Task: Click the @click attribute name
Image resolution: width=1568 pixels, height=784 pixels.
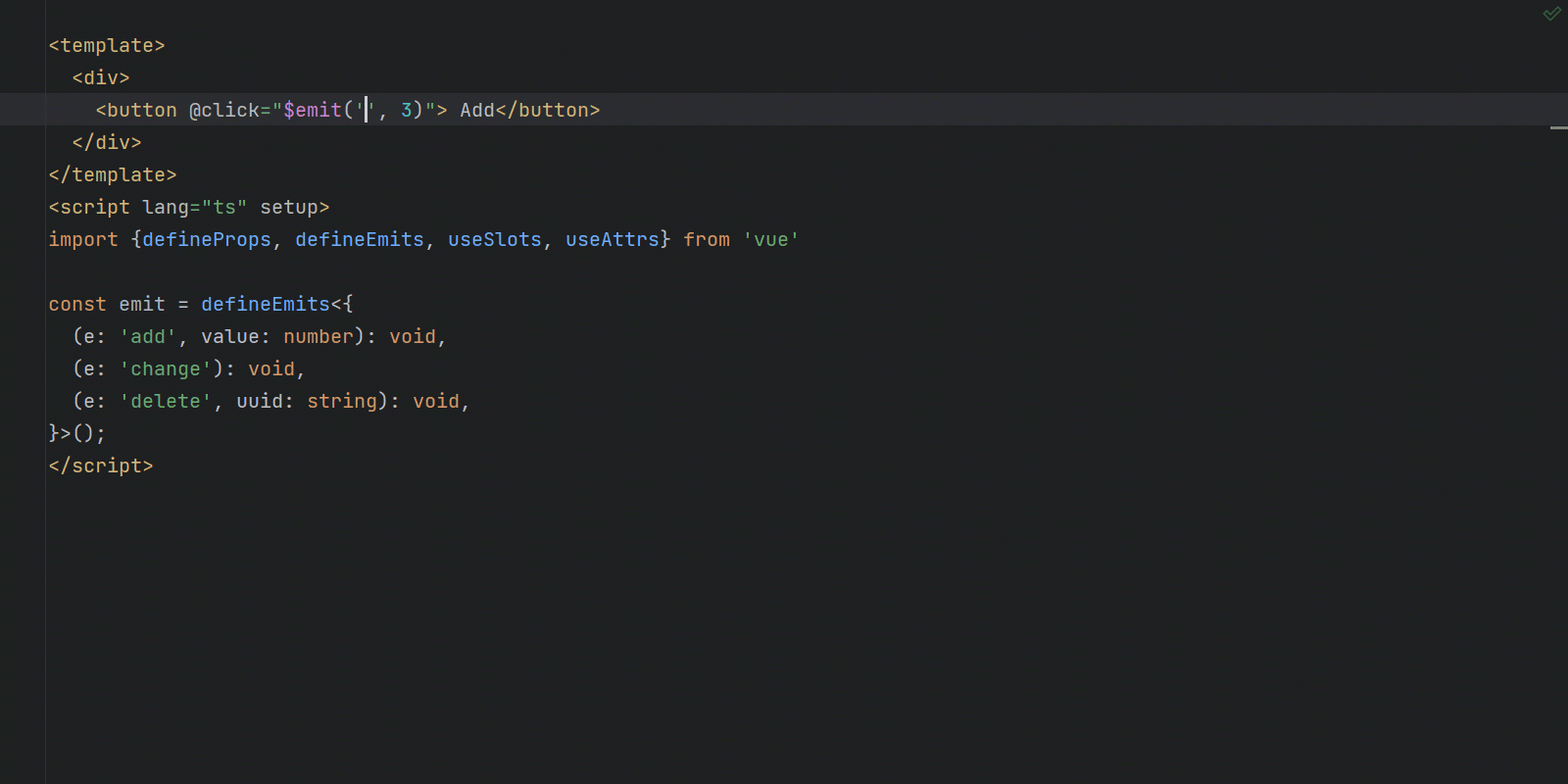Action: coord(224,110)
